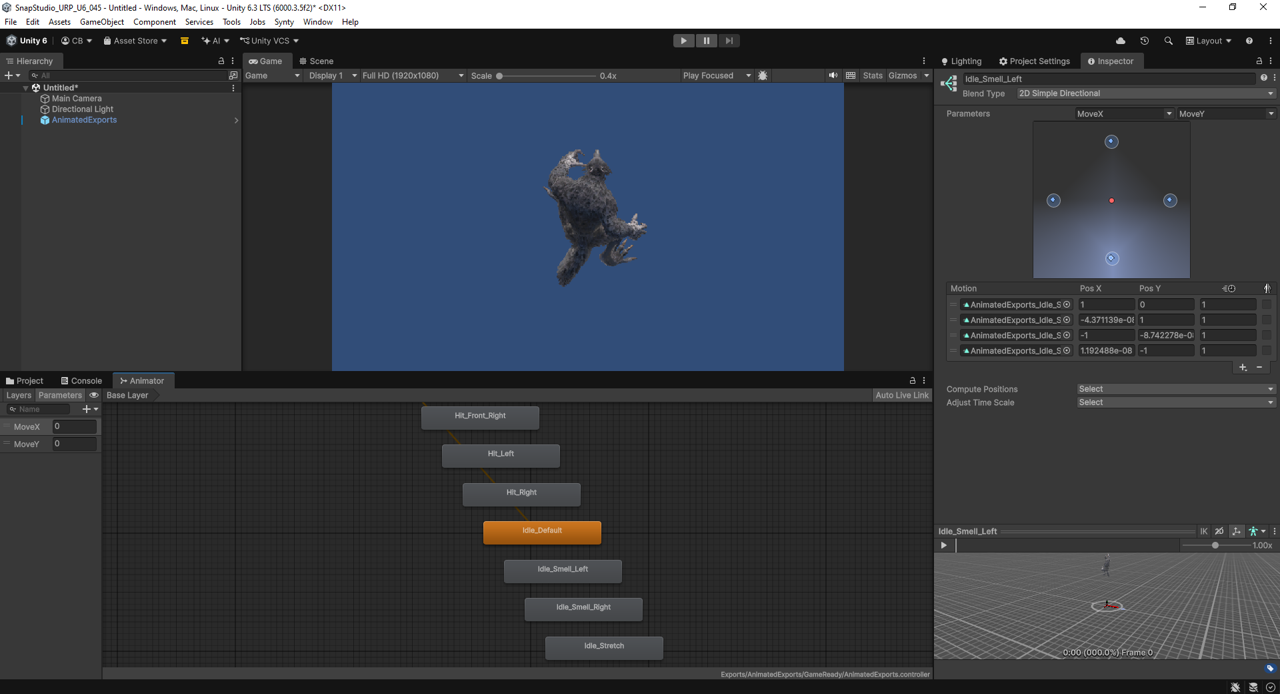This screenshot has height=694, width=1280.
Task: Open the Compute Positions Select dropdown
Action: [1176, 389]
